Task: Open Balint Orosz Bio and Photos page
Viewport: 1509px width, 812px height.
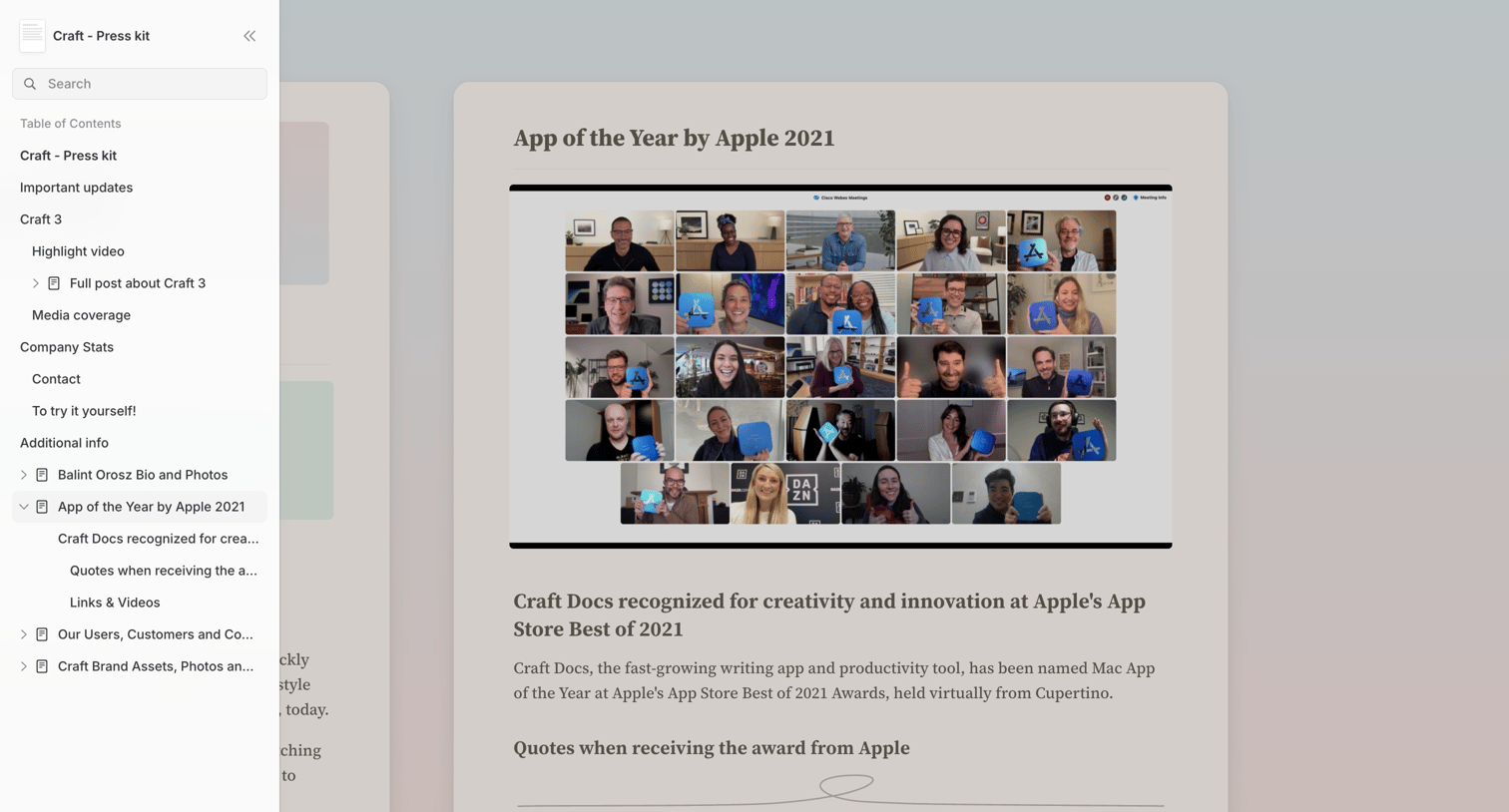Action: point(143,475)
